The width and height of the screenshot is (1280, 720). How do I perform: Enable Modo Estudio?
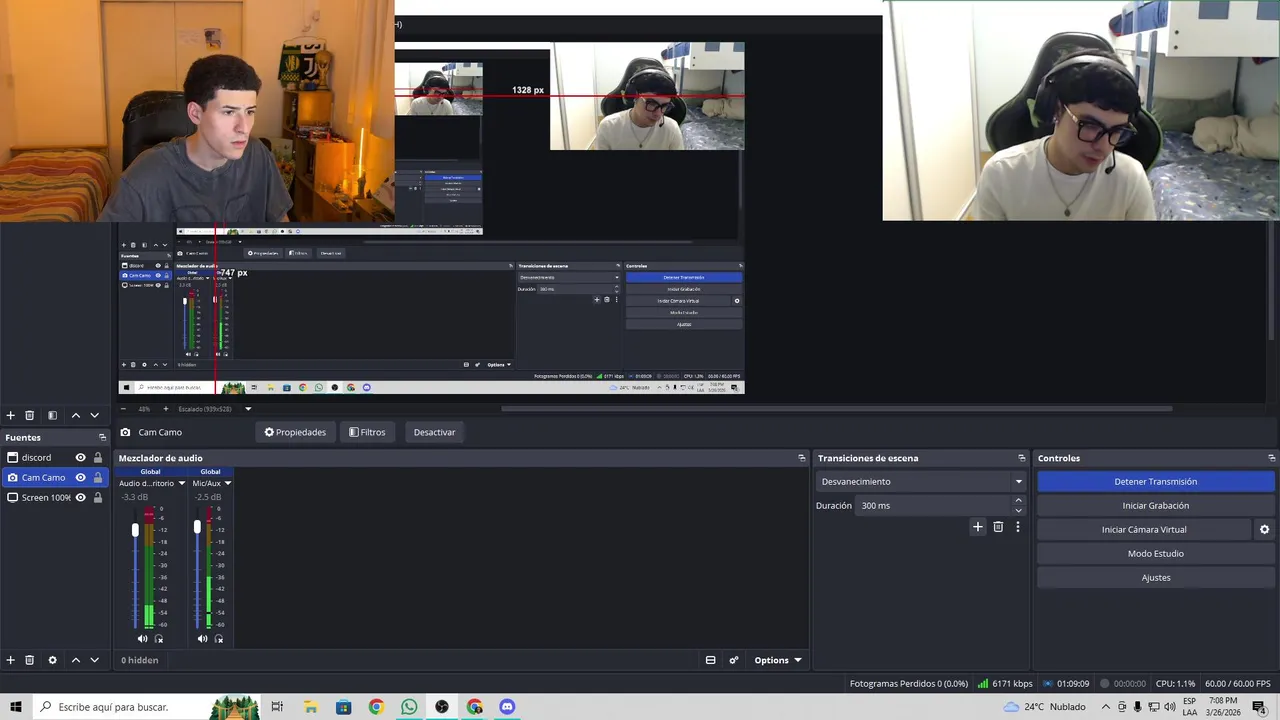[x=1155, y=554]
